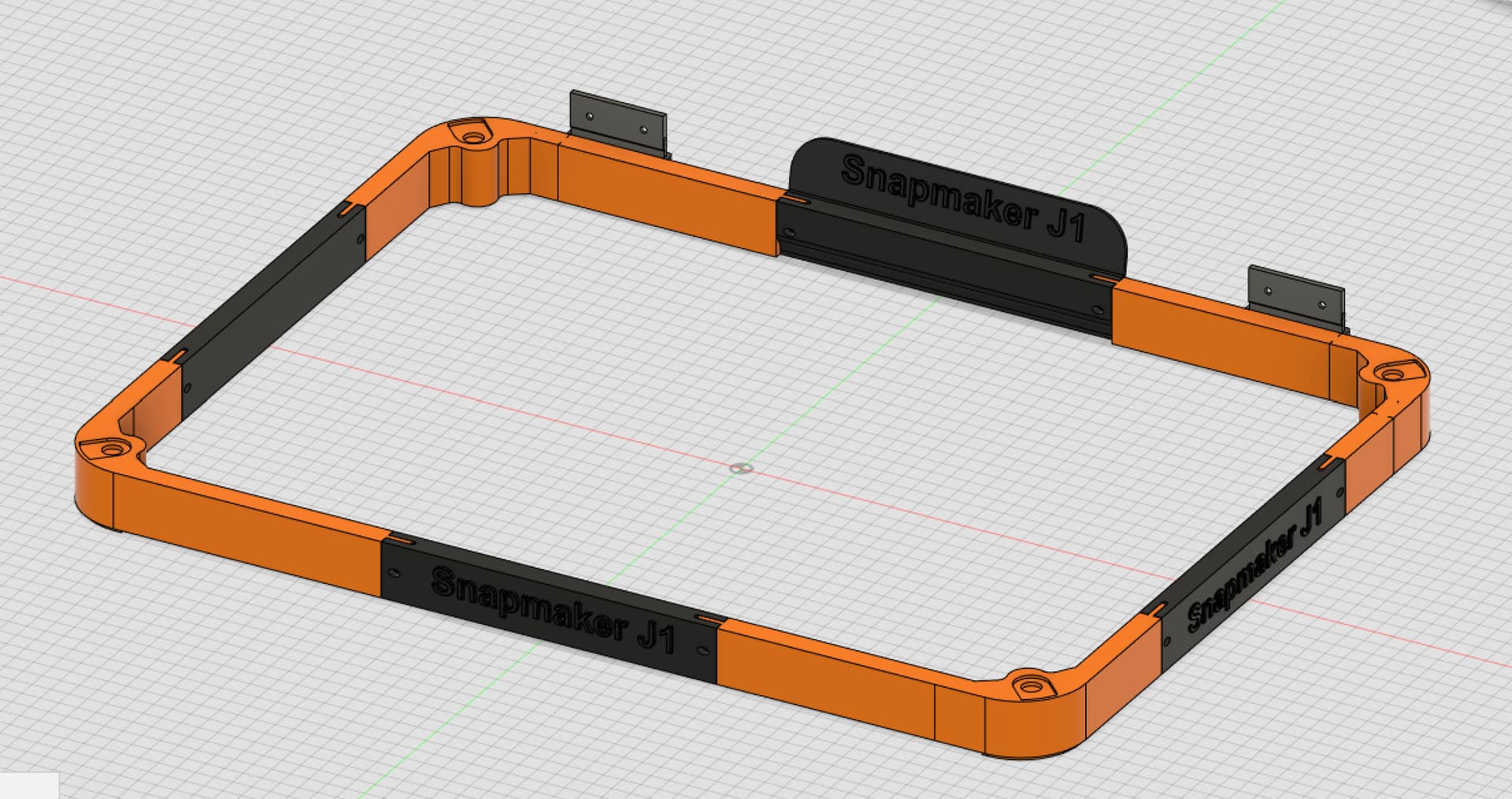Screen dimensions: 1512x799
Task: Click the front black panel labeled Snapmaker J1
Action: click(x=550, y=610)
